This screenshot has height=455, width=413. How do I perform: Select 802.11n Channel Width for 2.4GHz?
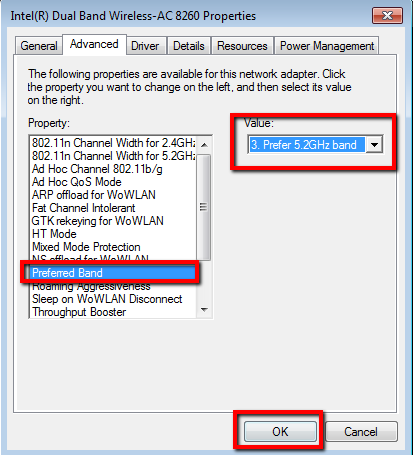(x=113, y=143)
